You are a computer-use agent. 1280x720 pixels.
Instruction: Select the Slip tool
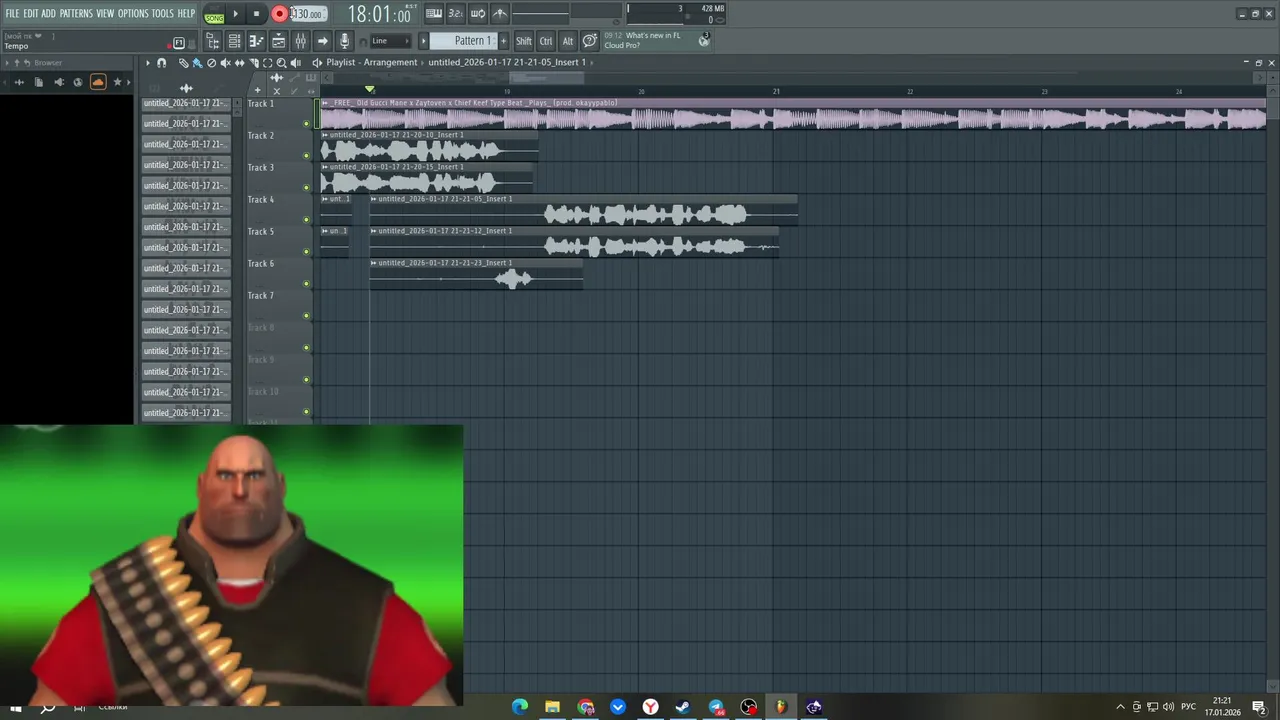239,63
